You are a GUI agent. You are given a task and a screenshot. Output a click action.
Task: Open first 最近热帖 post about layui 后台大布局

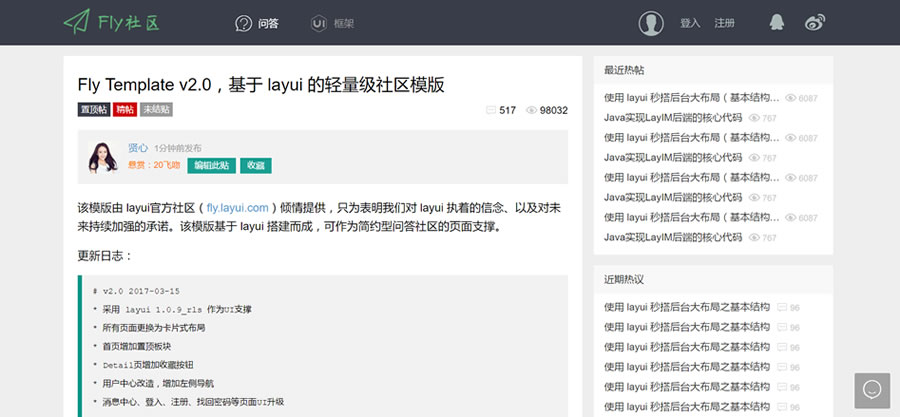(x=692, y=98)
